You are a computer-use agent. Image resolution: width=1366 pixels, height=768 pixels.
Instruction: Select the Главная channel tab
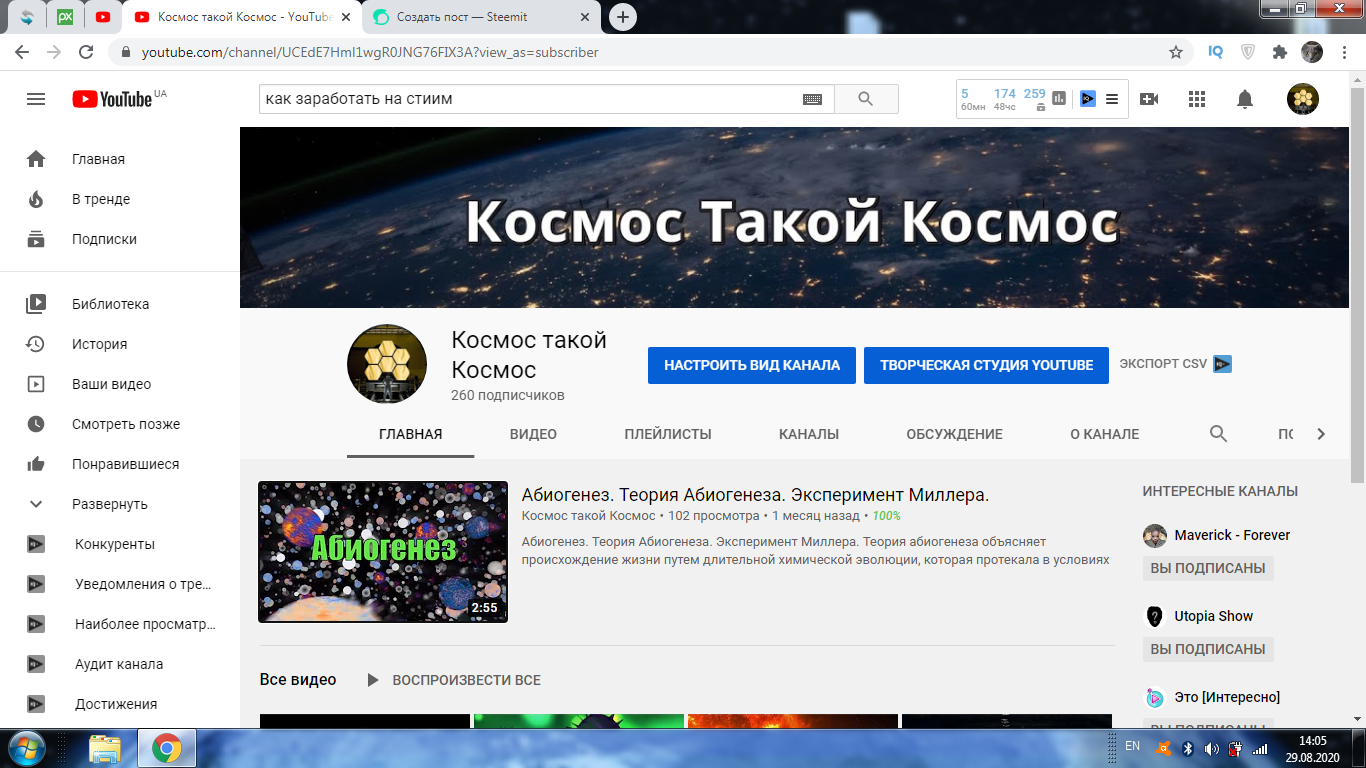pyautogui.click(x=411, y=434)
